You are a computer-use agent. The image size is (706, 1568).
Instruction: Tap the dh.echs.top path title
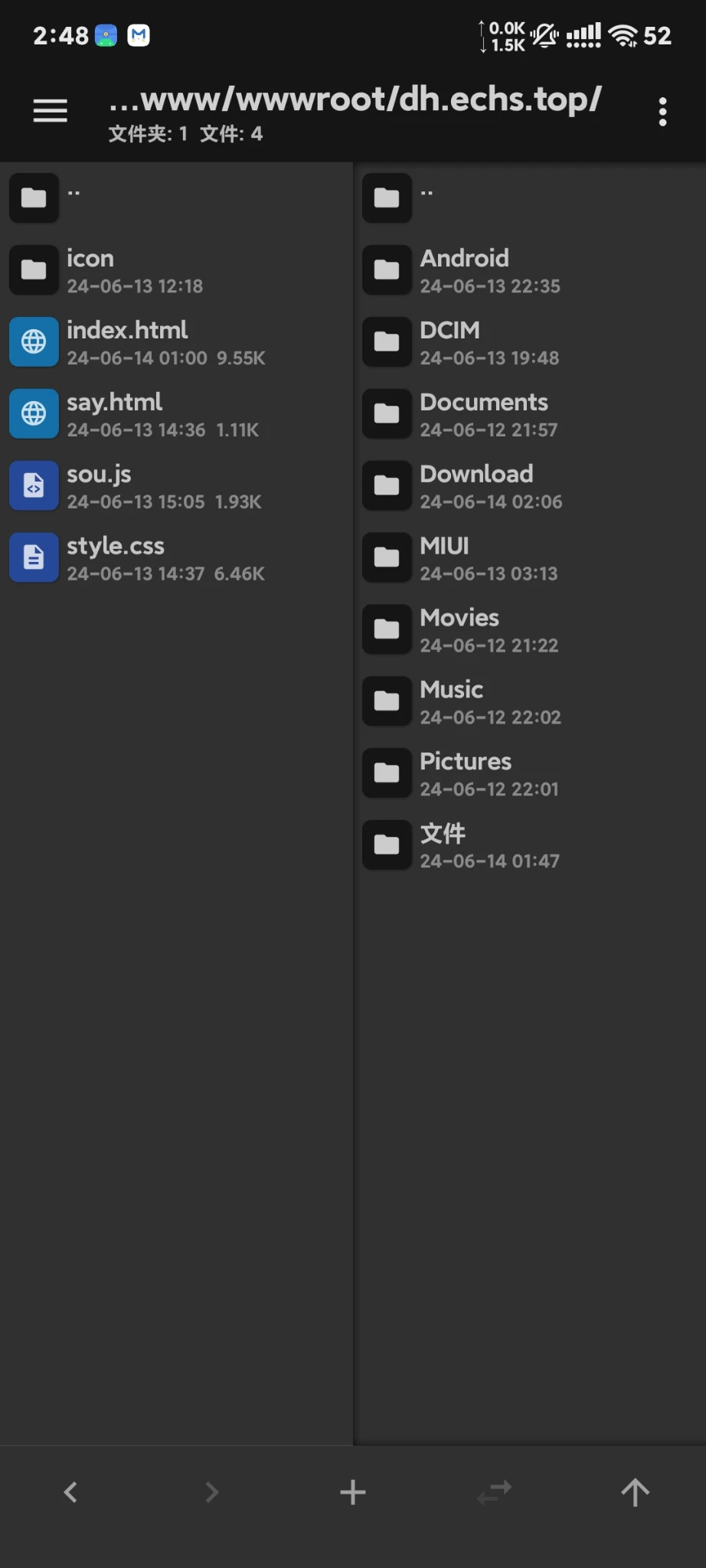(354, 100)
